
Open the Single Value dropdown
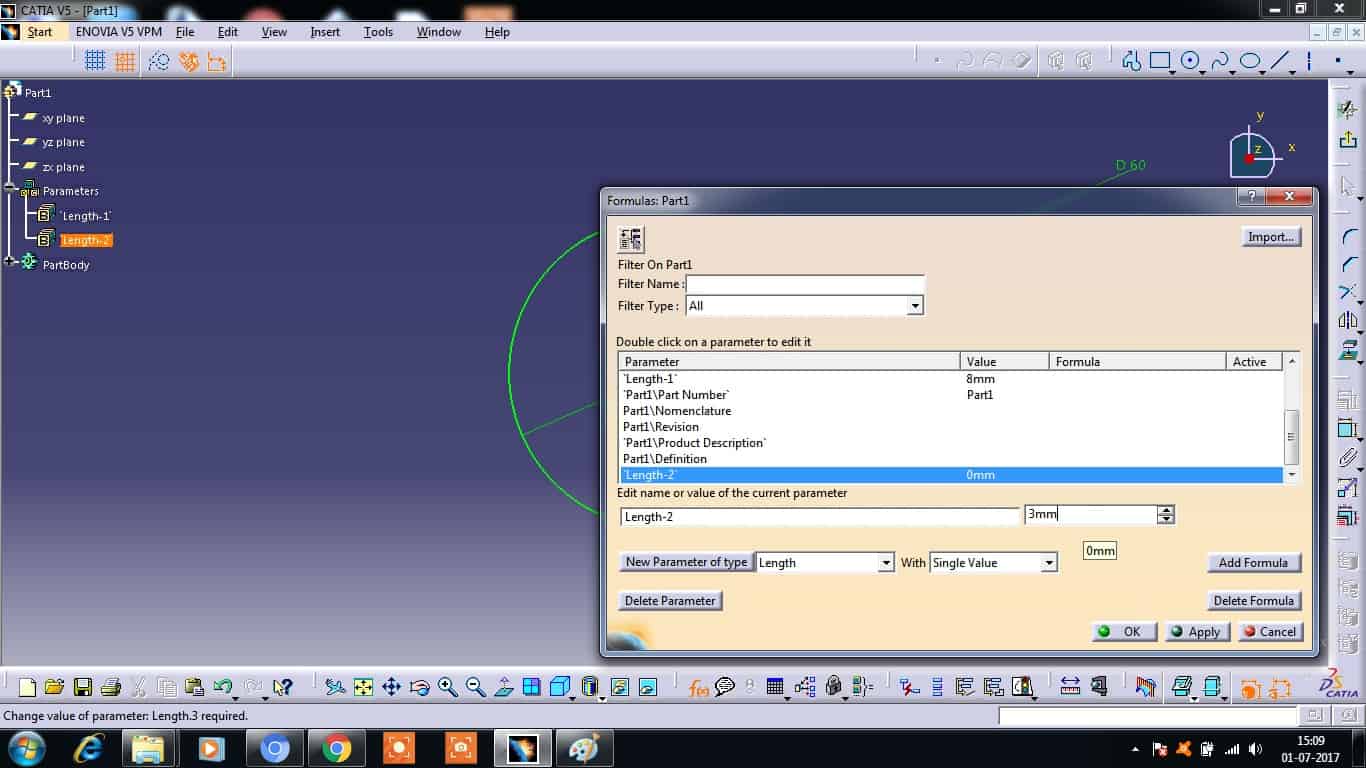[x=1049, y=563]
